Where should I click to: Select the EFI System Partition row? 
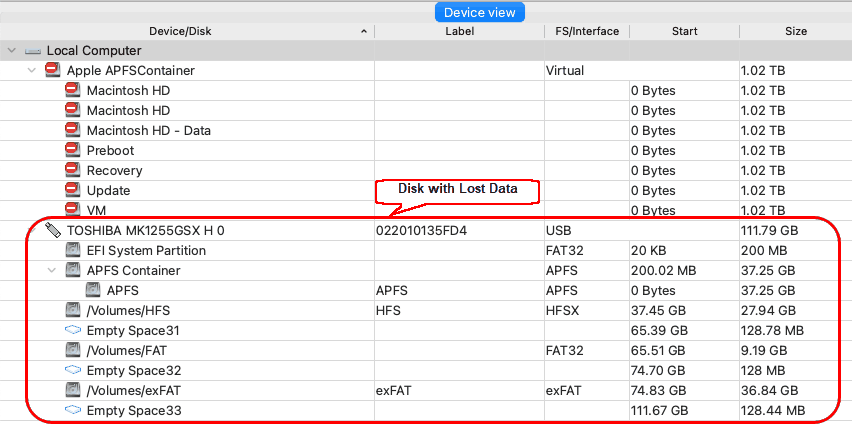point(426,251)
